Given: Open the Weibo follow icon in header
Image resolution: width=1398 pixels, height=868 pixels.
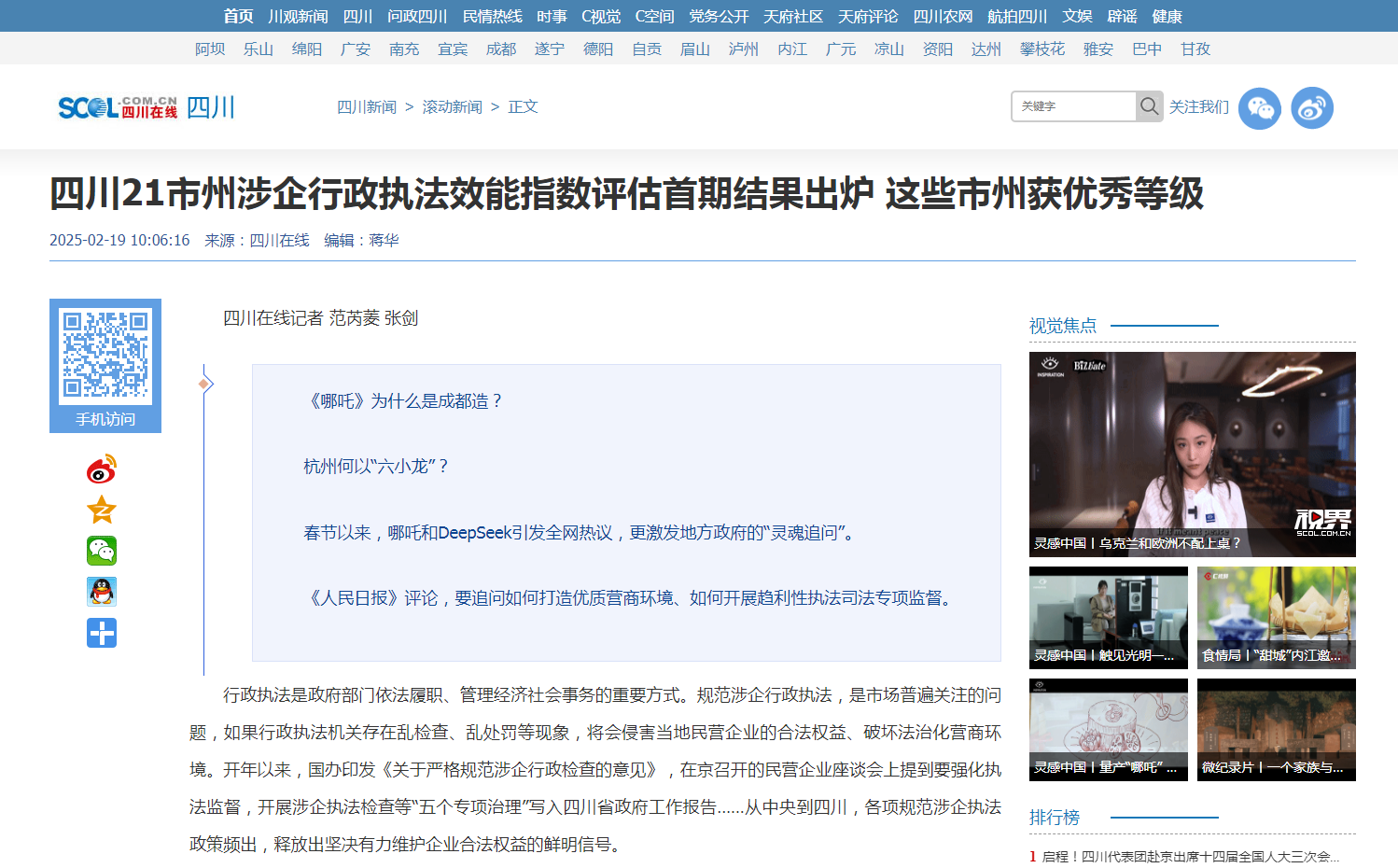Looking at the screenshot, I should [1311, 108].
